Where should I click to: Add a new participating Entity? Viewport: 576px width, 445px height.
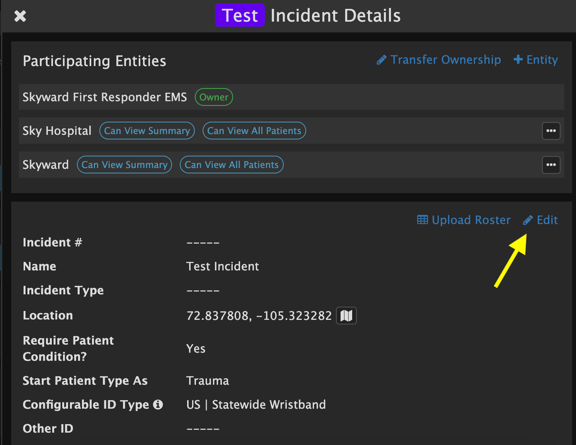click(536, 60)
